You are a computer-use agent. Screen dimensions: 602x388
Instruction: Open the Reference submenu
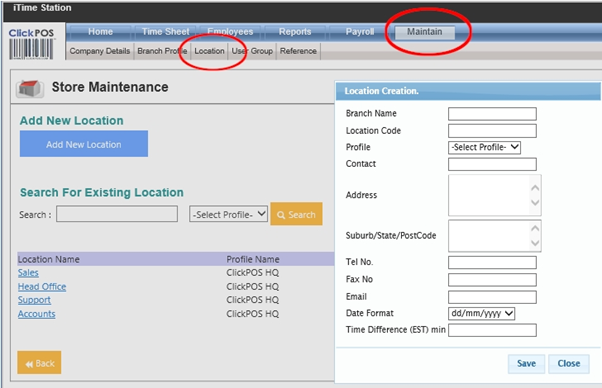click(x=298, y=51)
